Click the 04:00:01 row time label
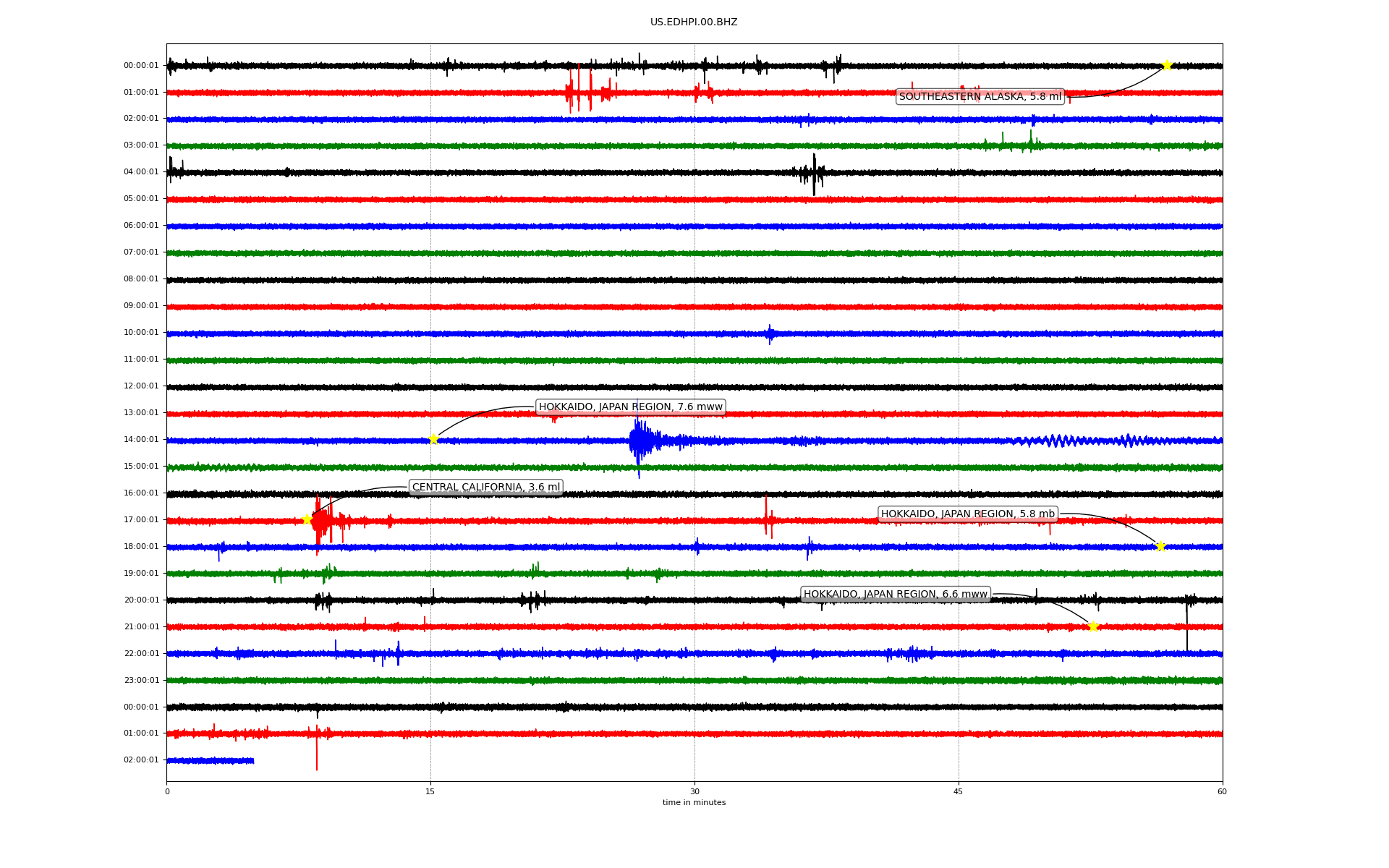 (141, 171)
